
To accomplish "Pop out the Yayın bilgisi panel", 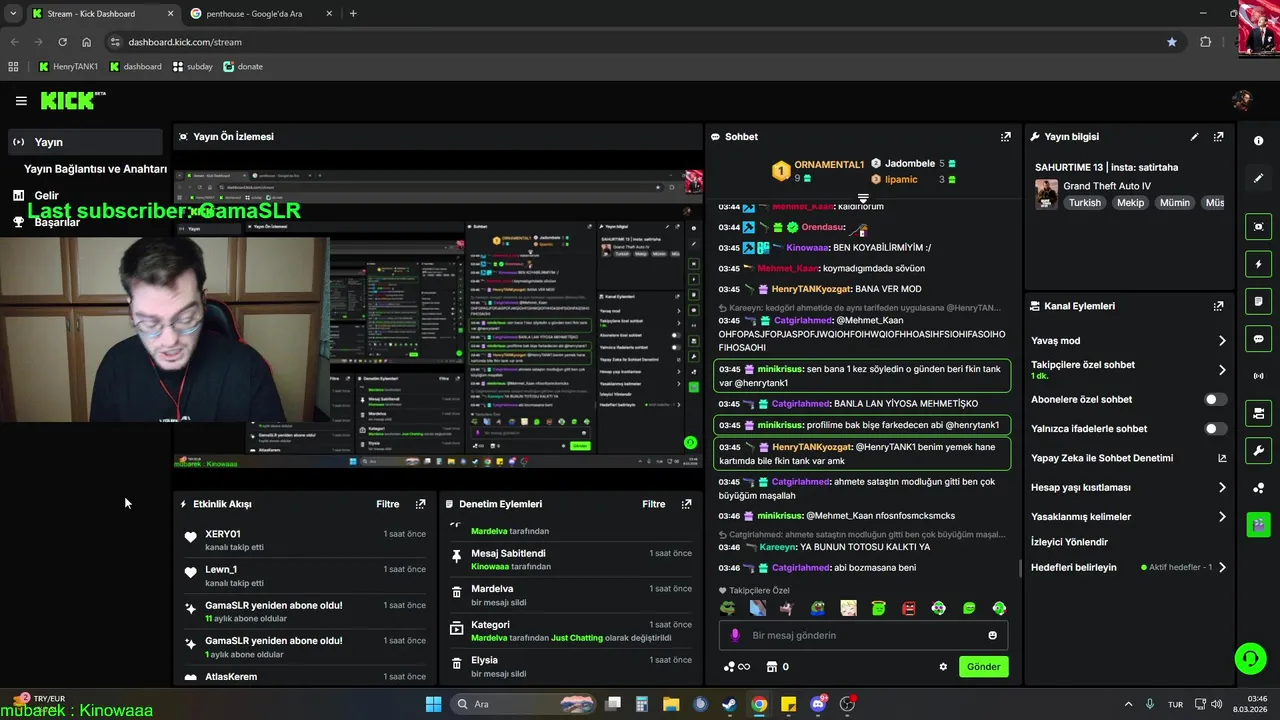I will coord(1218,137).
